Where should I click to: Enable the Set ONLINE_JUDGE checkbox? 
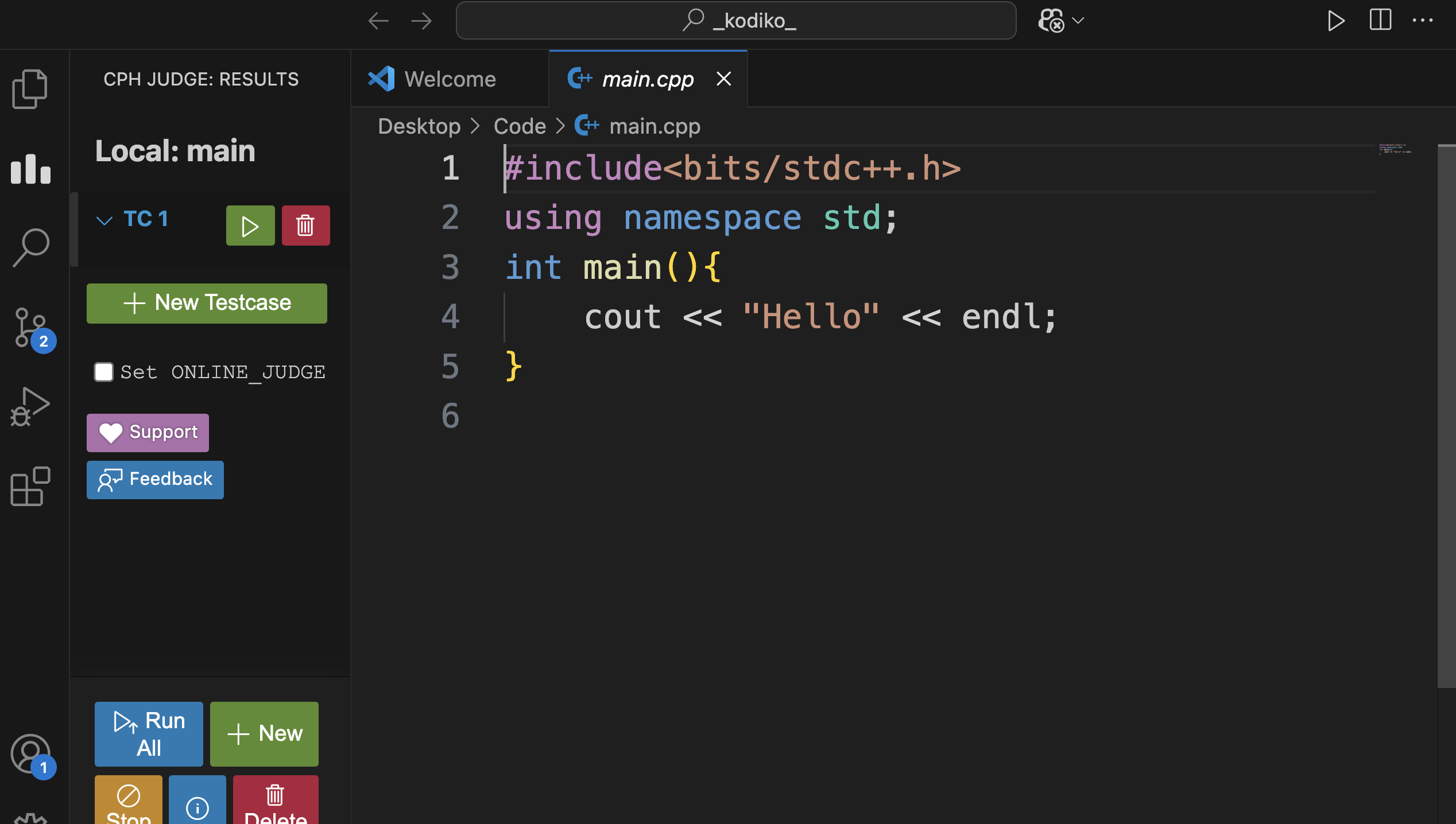pyautogui.click(x=104, y=372)
